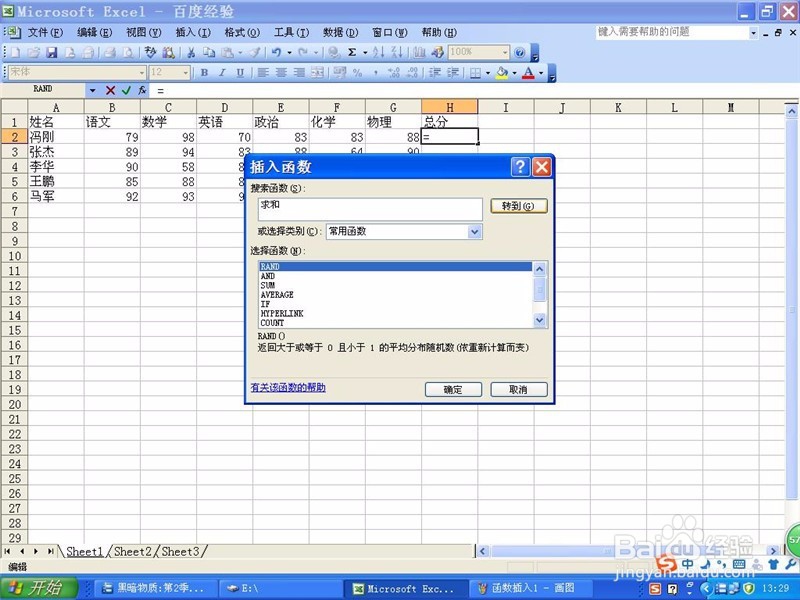
Task: Click the 取消 button in dialog
Action: pyautogui.click(x=518, y=390)
